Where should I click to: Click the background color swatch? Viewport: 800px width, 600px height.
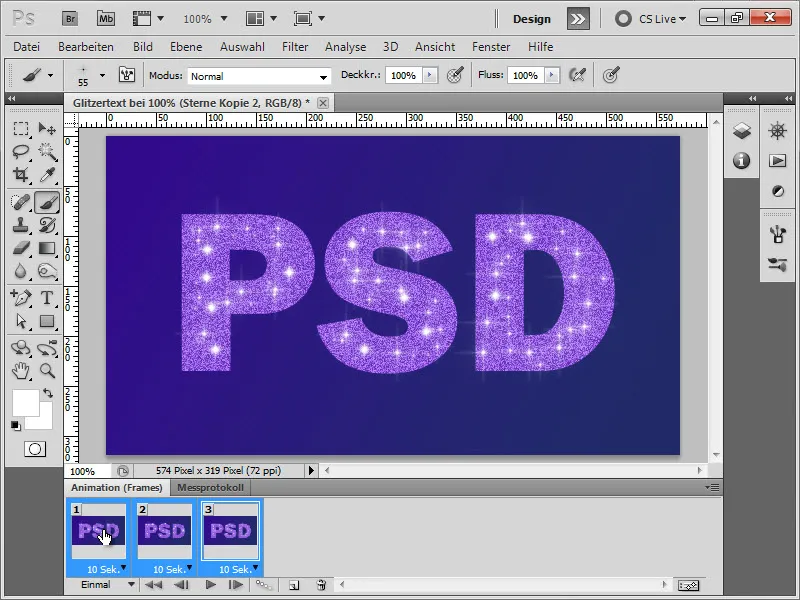coord(45,420)
